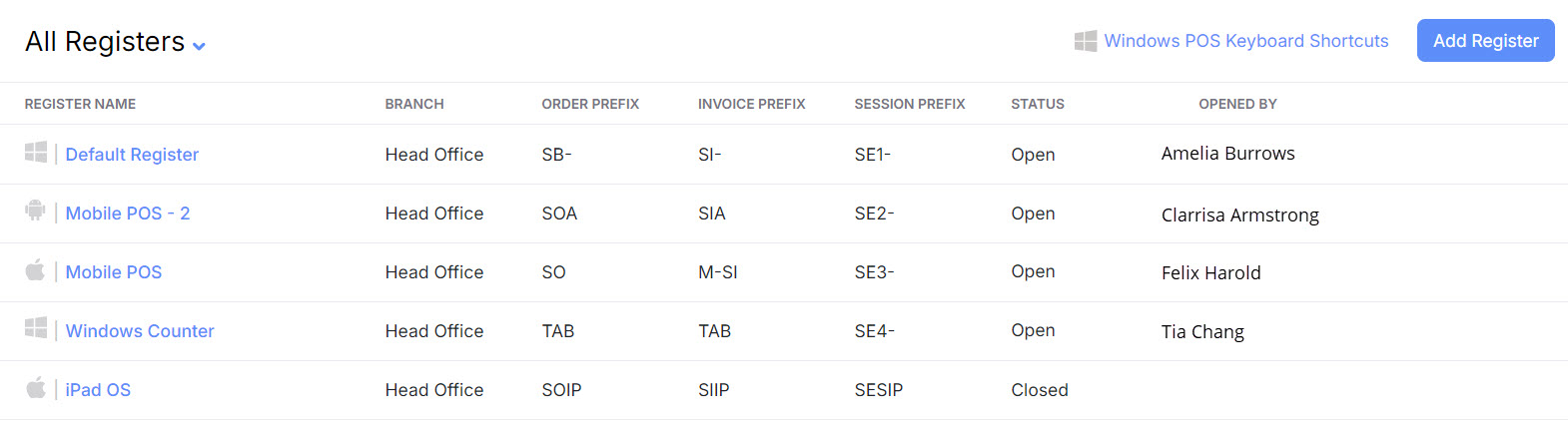Click the Windows icon beside Windows Counter
The width and height of the screenshot is (1568, 429).
tap(36, 328)
